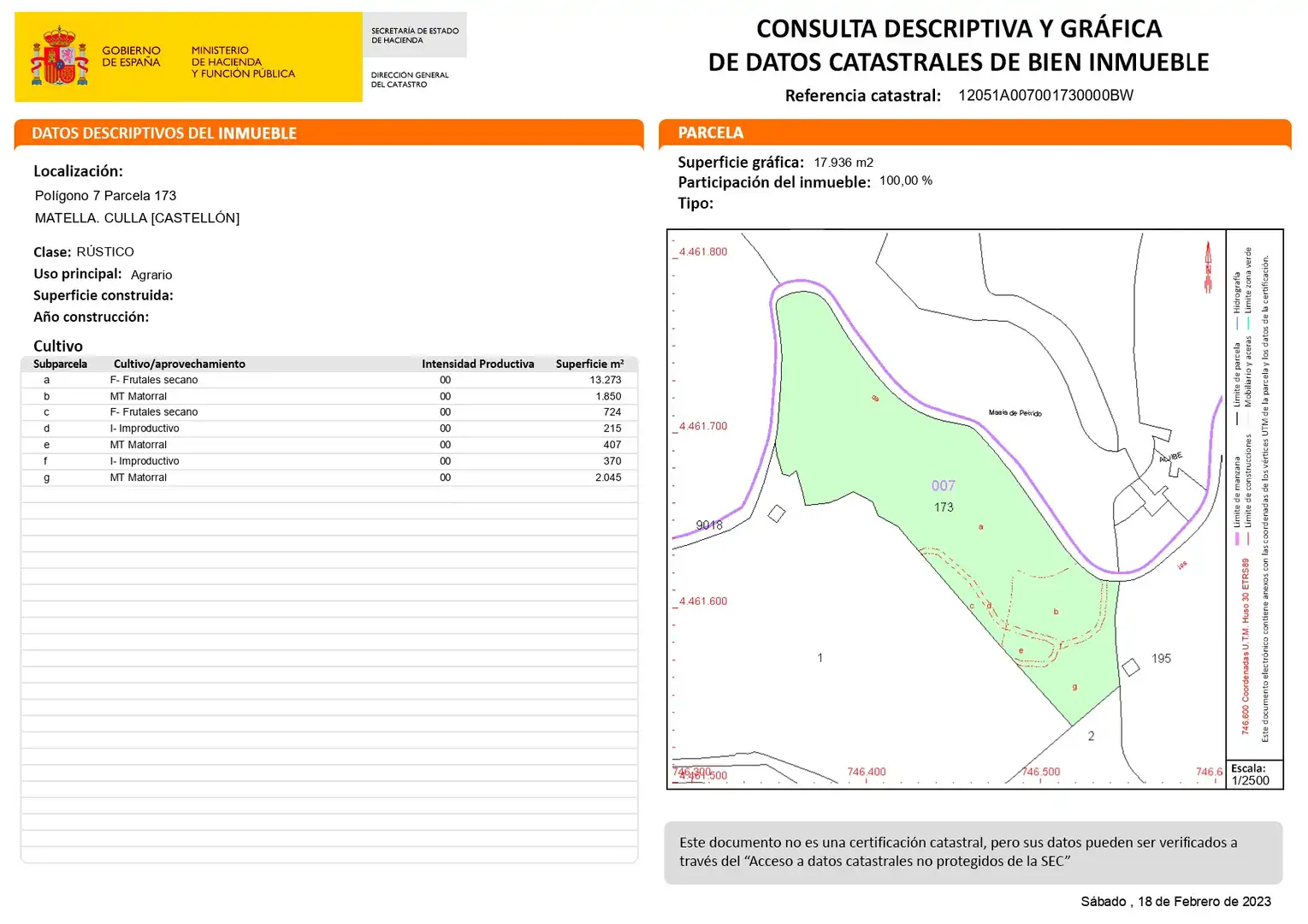Select the grey non-certification disclaimer text

[958, 852]
